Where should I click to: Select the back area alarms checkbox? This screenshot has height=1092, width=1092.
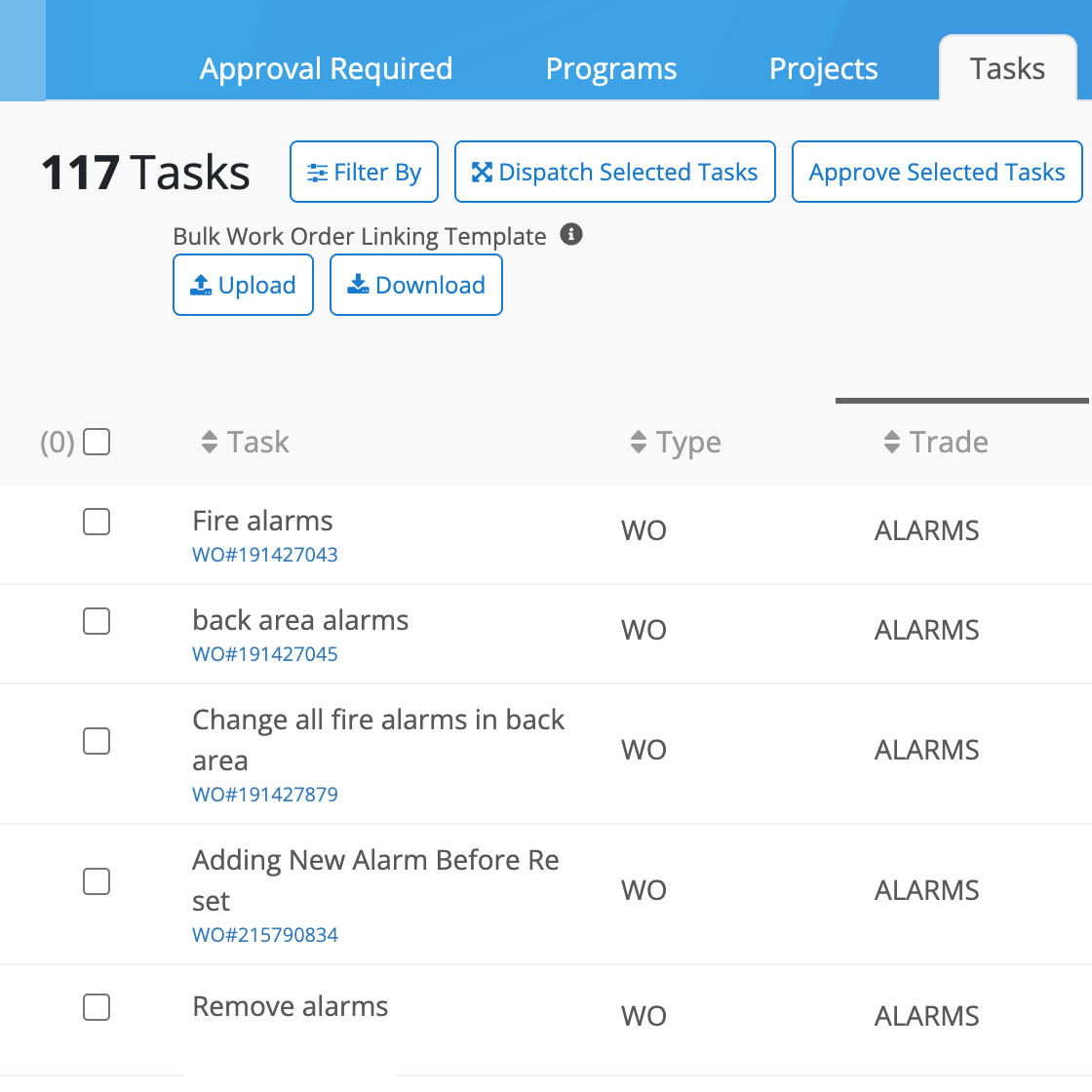pos(97,621)
